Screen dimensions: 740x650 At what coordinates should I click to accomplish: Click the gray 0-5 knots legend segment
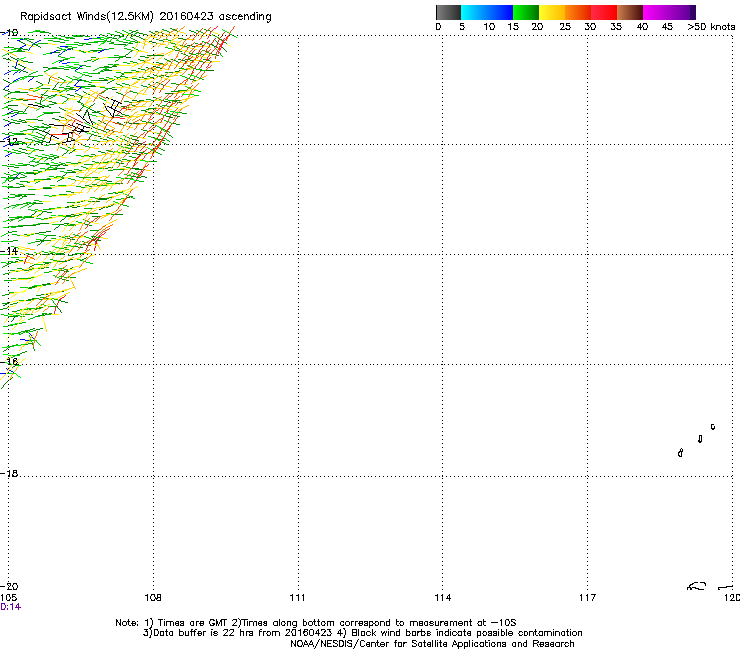[448, 12]
